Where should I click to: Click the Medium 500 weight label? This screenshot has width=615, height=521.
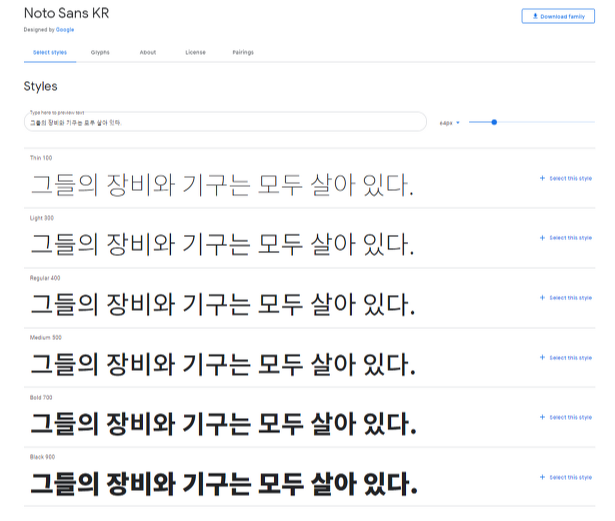[45, 337]
